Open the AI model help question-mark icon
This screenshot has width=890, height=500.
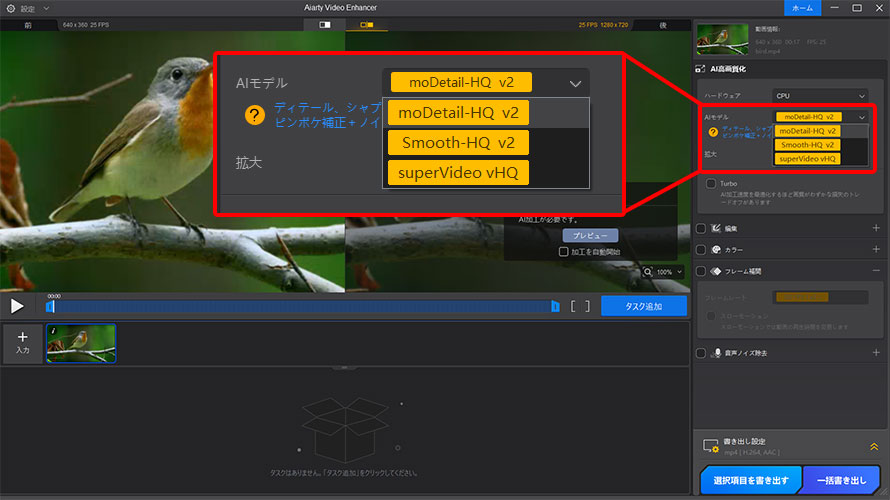click(713, 132)
